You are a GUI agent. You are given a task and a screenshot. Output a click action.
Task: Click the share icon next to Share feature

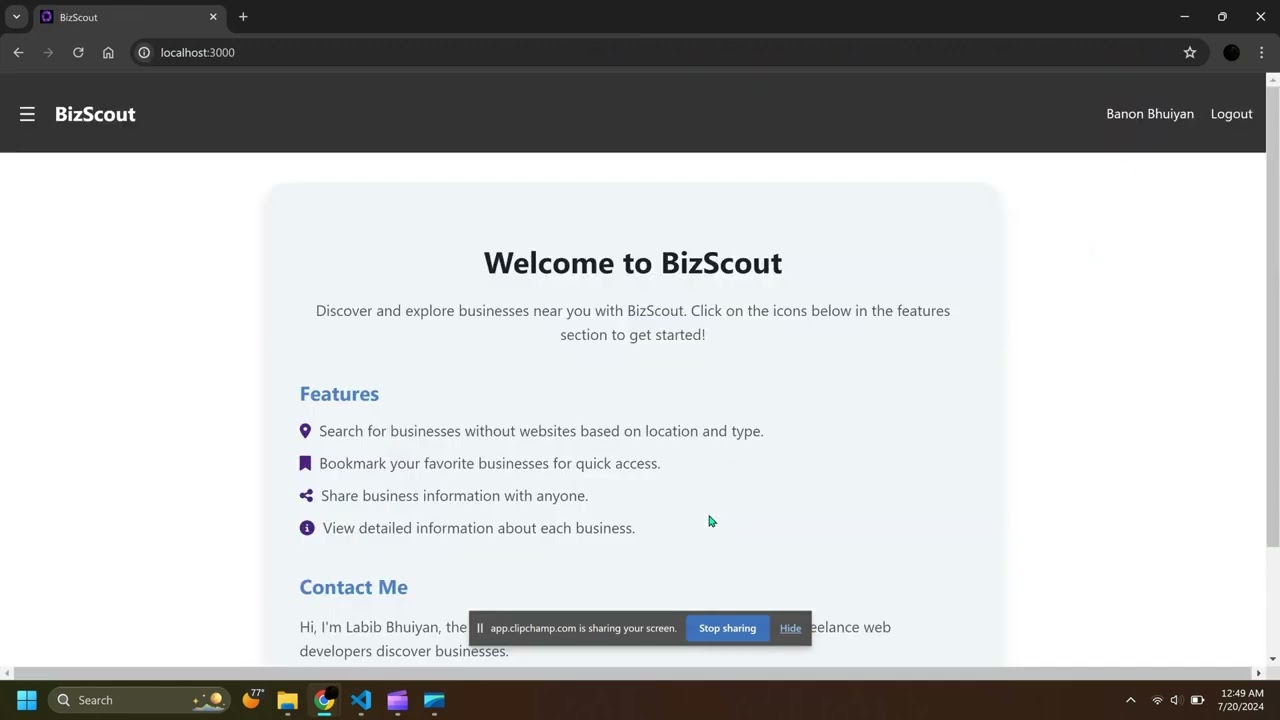pos(306,495)
